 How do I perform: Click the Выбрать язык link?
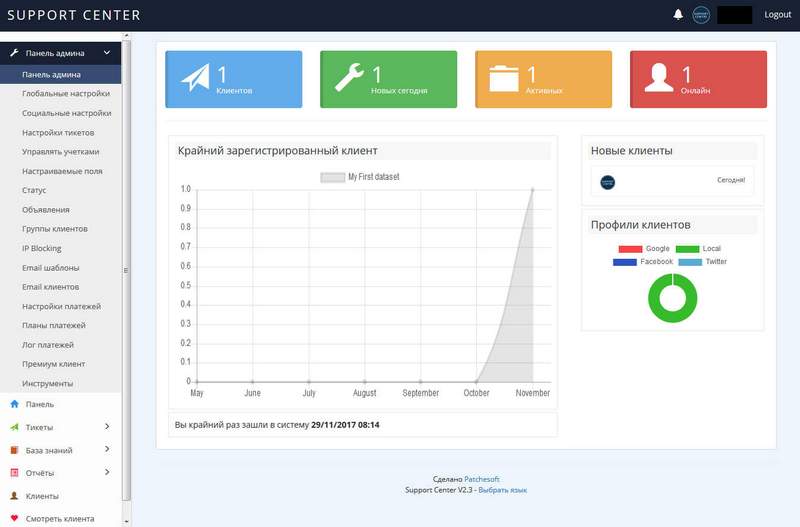(503, 490)
